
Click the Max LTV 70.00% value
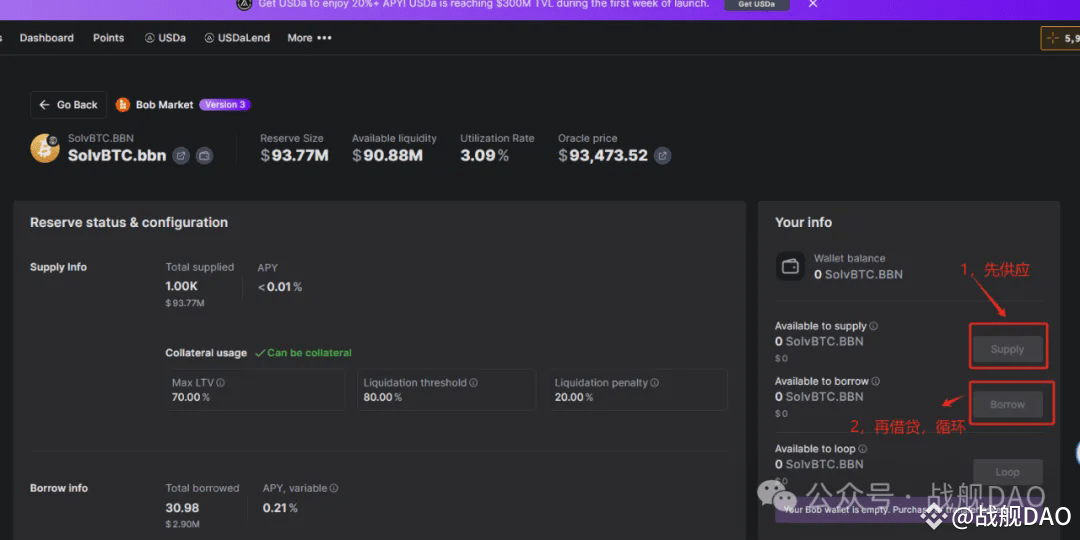coord(191,397)
